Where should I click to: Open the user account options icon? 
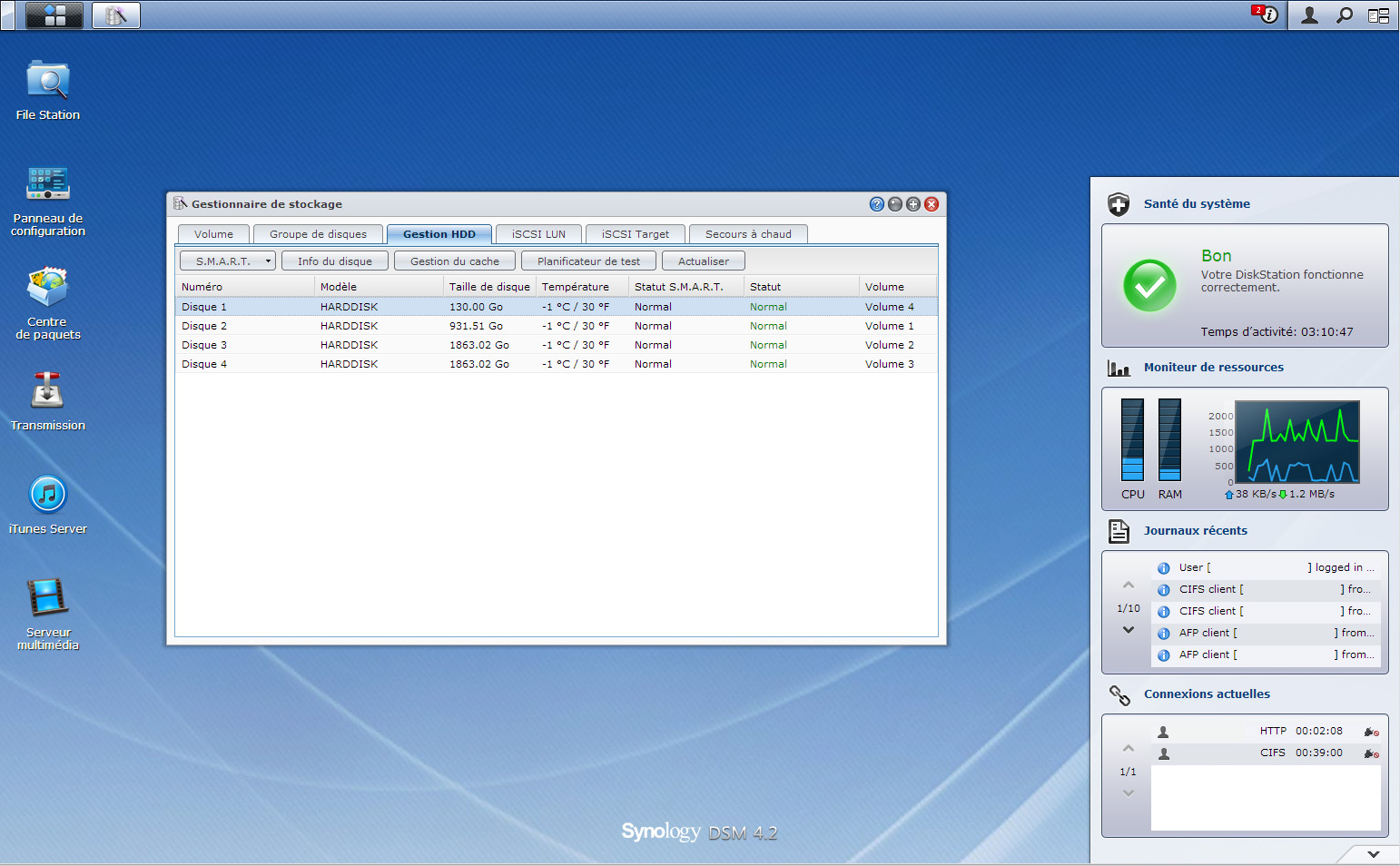(1309, 15)
